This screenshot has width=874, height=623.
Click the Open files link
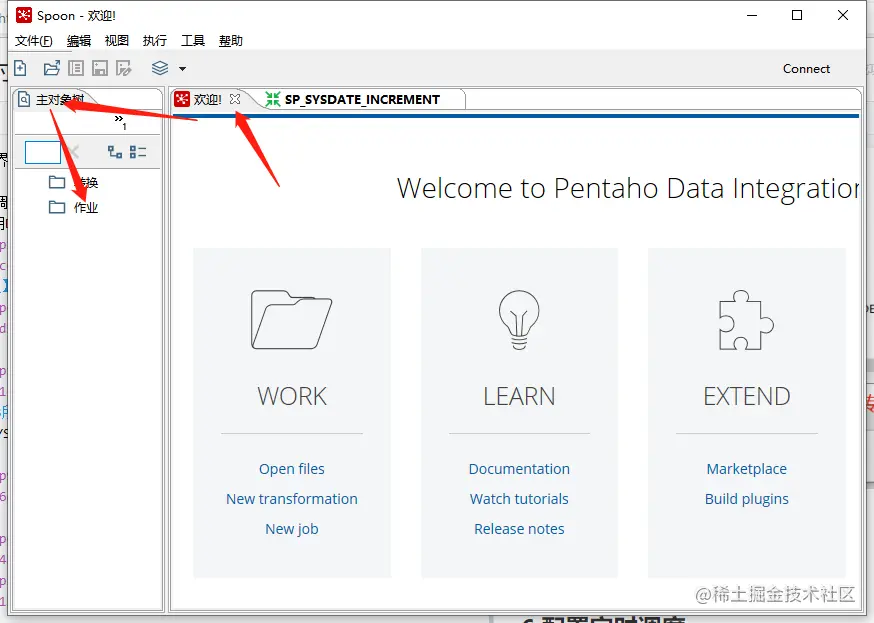[292, 469]
